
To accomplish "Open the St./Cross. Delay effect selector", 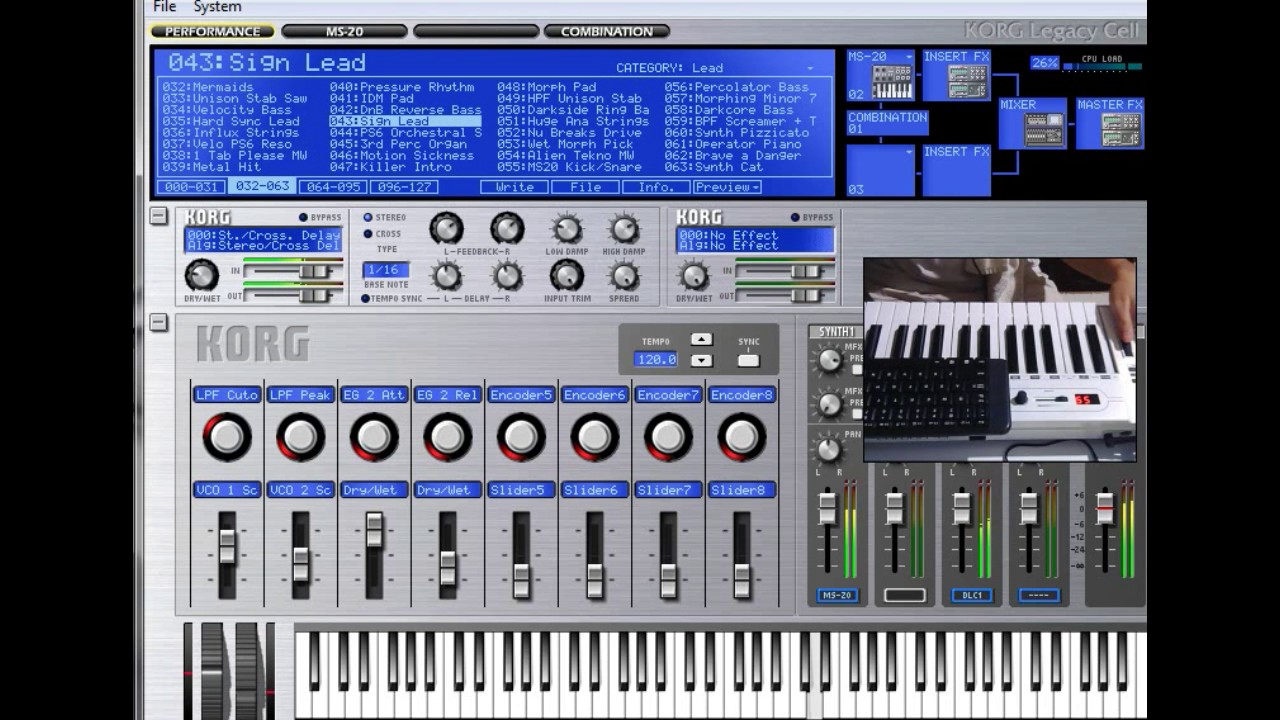I will click(262, 240).
